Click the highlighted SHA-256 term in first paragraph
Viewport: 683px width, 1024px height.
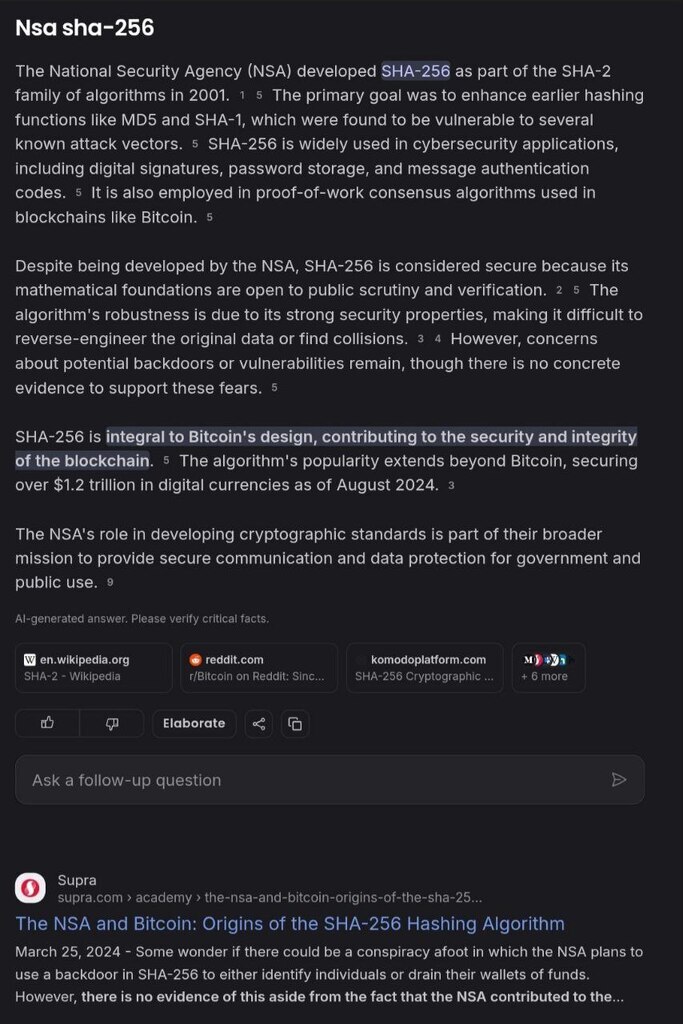415,71
